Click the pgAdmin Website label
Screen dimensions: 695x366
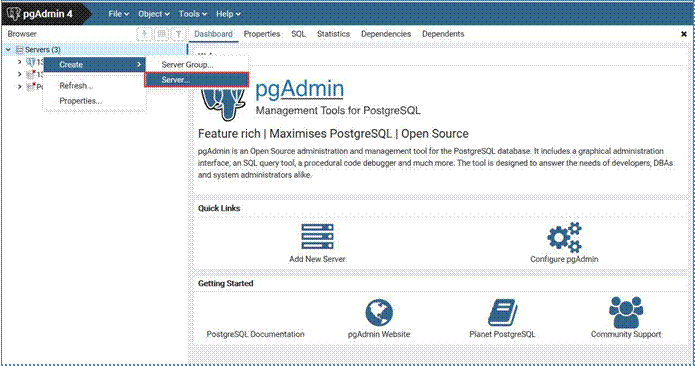click(379, 334)
